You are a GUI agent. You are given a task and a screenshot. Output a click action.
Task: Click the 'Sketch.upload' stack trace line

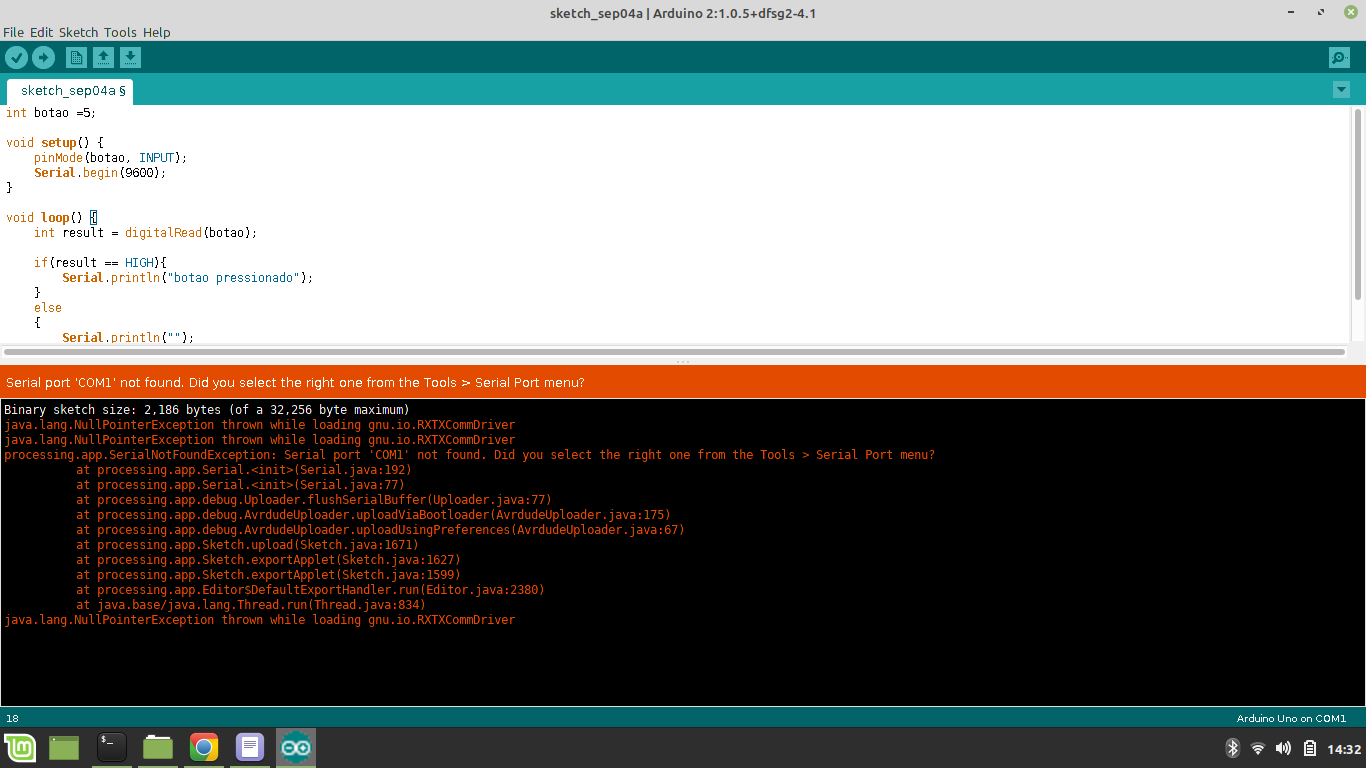click(x=248, y=545)
